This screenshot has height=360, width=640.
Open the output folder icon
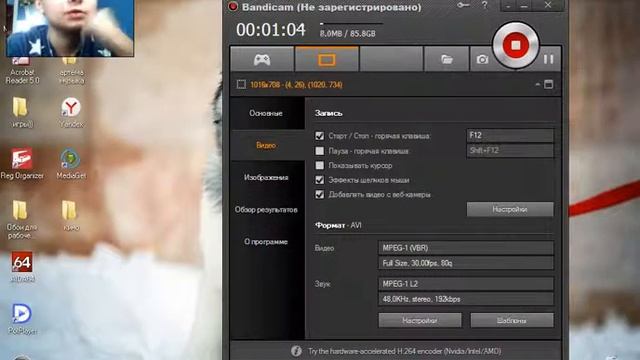coord(447,60)
